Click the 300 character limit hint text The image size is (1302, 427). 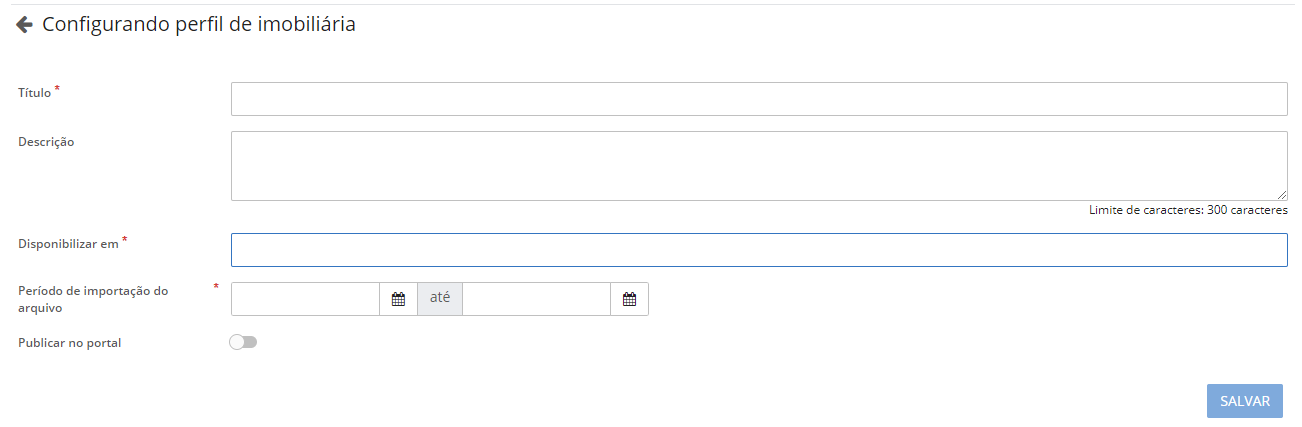[1187, 210]
